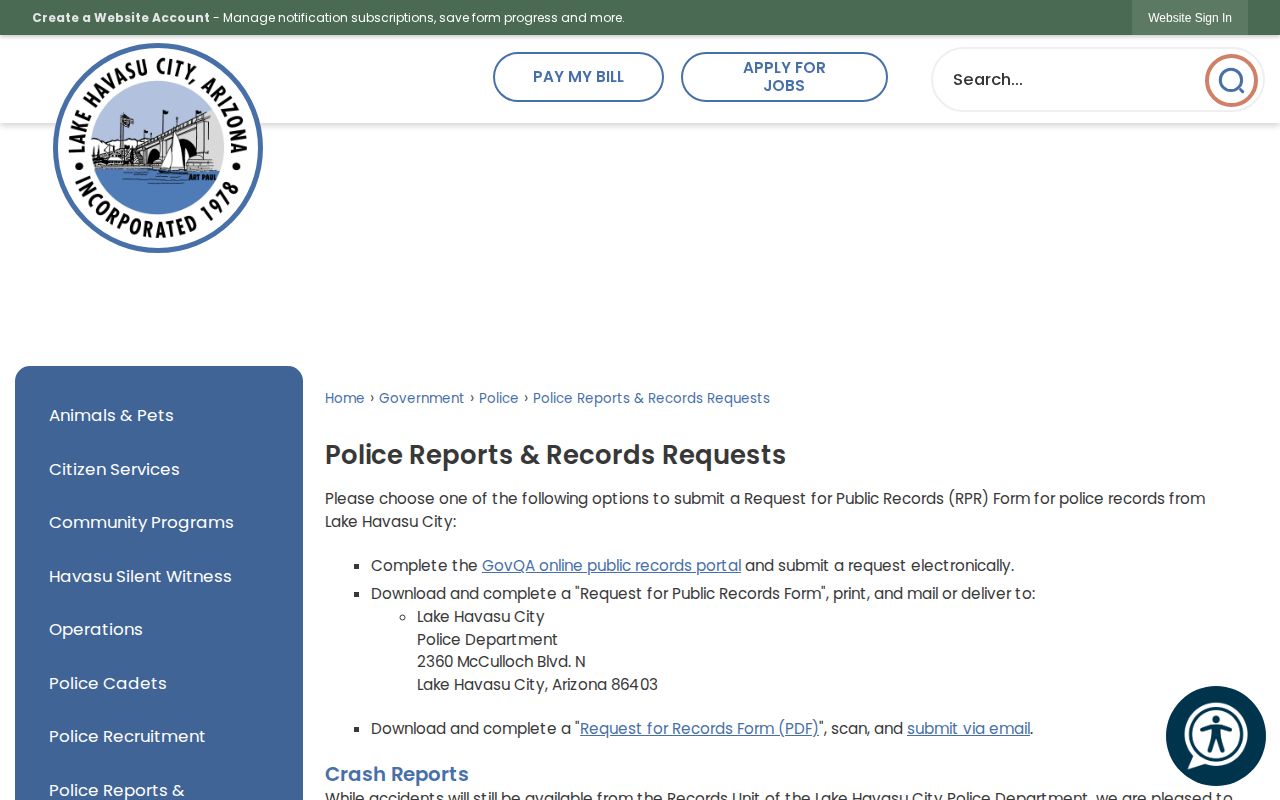Click the Police Department address line
This screenshot has height=800, width=1280.
pyautogui.click(x=487, y=640)
